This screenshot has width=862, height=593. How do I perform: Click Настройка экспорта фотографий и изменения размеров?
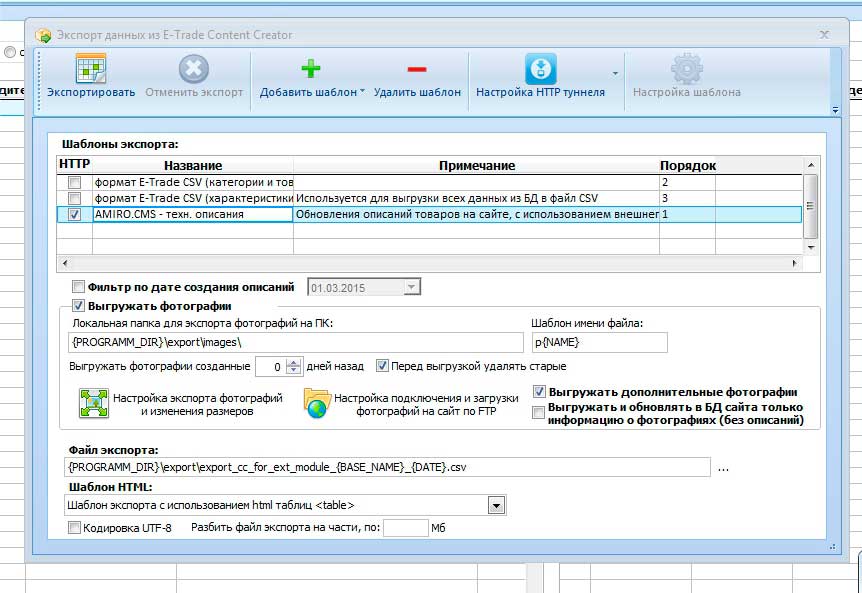click(197, 404)
